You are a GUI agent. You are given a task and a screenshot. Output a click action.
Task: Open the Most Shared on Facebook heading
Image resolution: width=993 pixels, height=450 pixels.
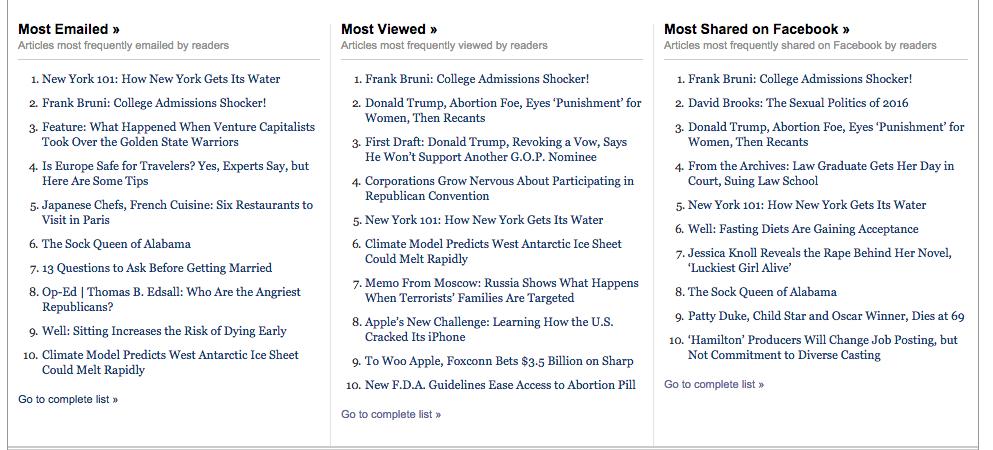coord(756,29)
